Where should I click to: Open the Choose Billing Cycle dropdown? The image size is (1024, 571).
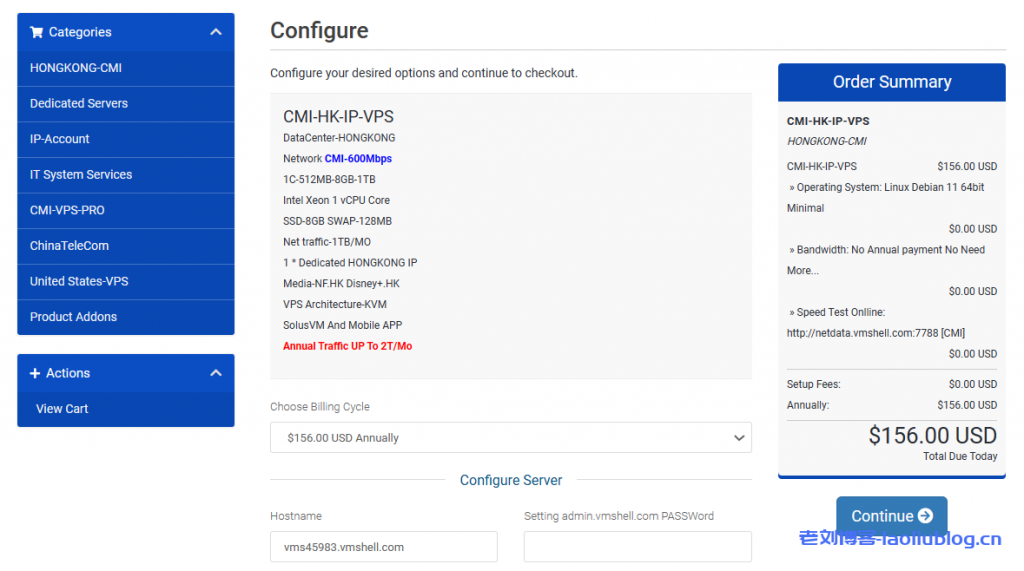[x=510, y=438]
